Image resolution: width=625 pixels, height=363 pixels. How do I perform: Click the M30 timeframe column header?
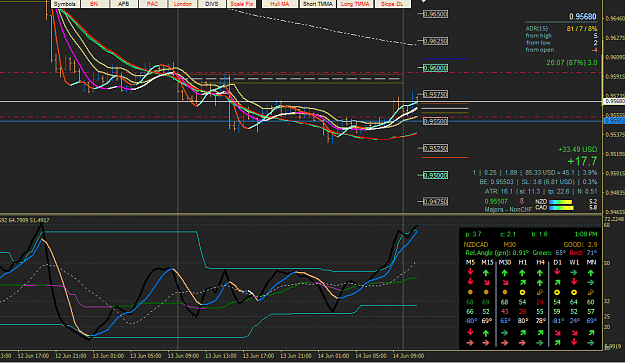[x=505, y=263]
